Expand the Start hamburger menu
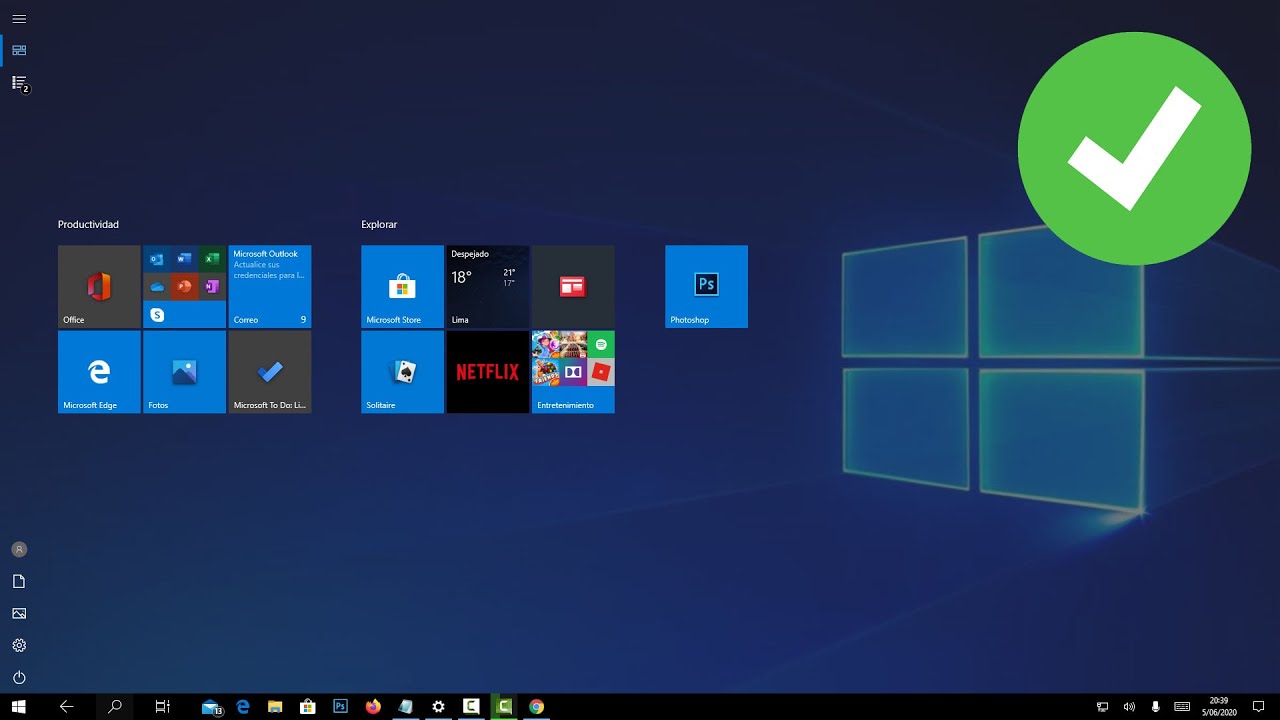Viewport: 1280px width, 720px height. (19, 19)
